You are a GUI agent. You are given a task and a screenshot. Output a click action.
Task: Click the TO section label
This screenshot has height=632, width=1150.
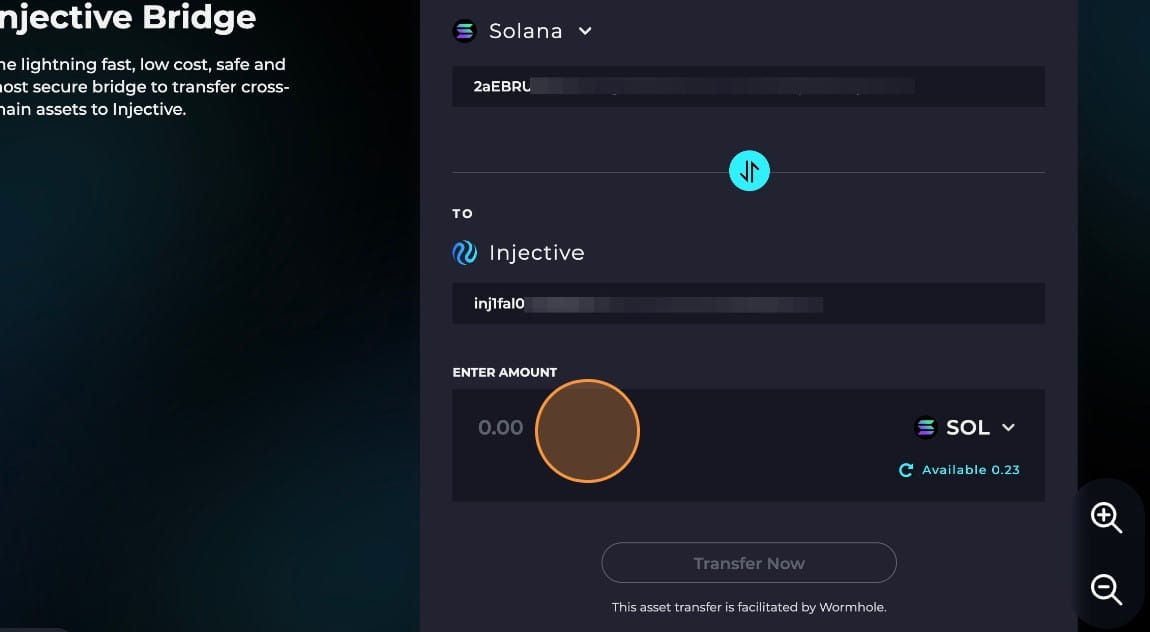point(462,213)
